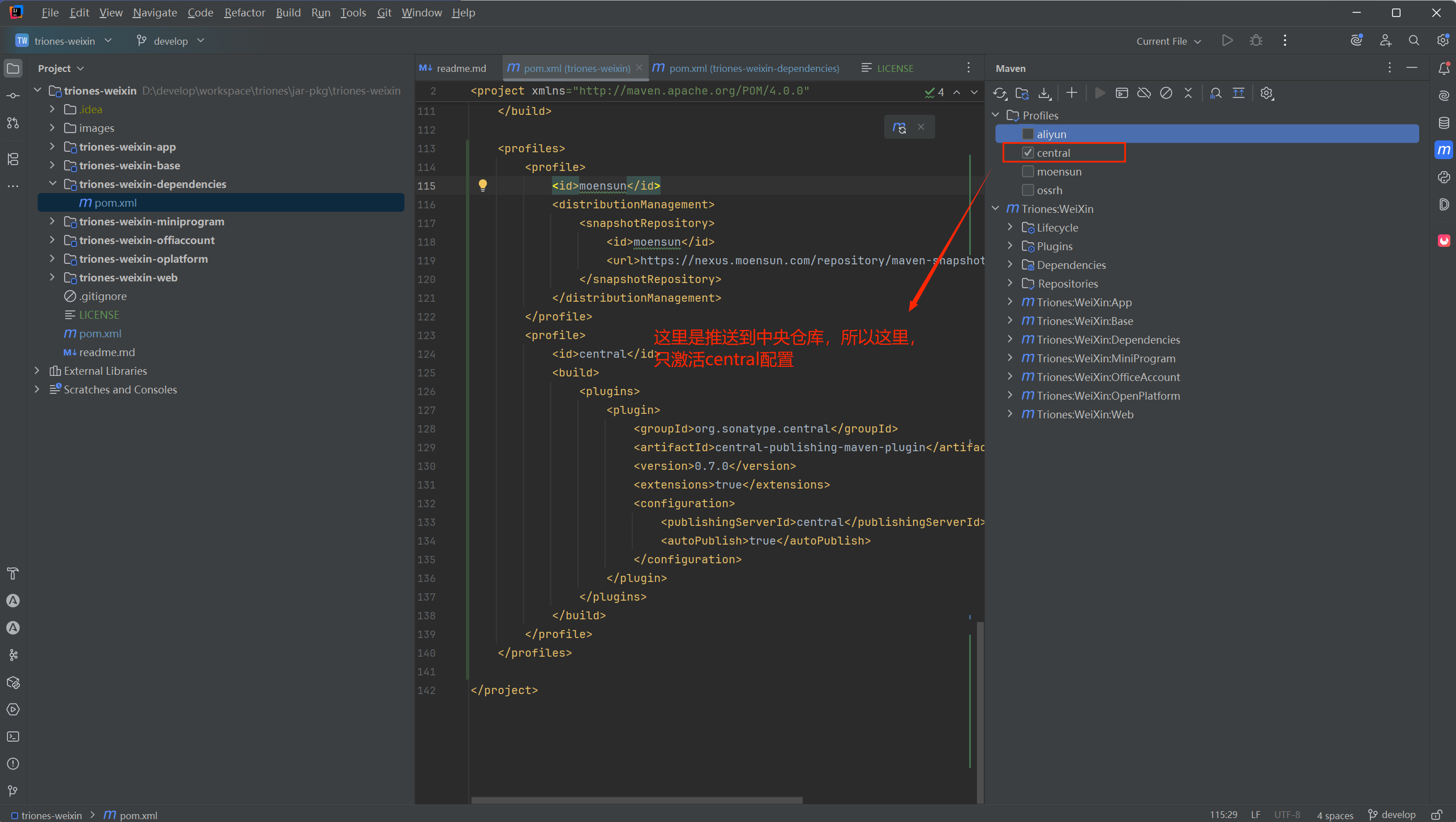Click Code With Me user icon
This screenshot has width=1456, height=822.
(x=1385, y=41)
